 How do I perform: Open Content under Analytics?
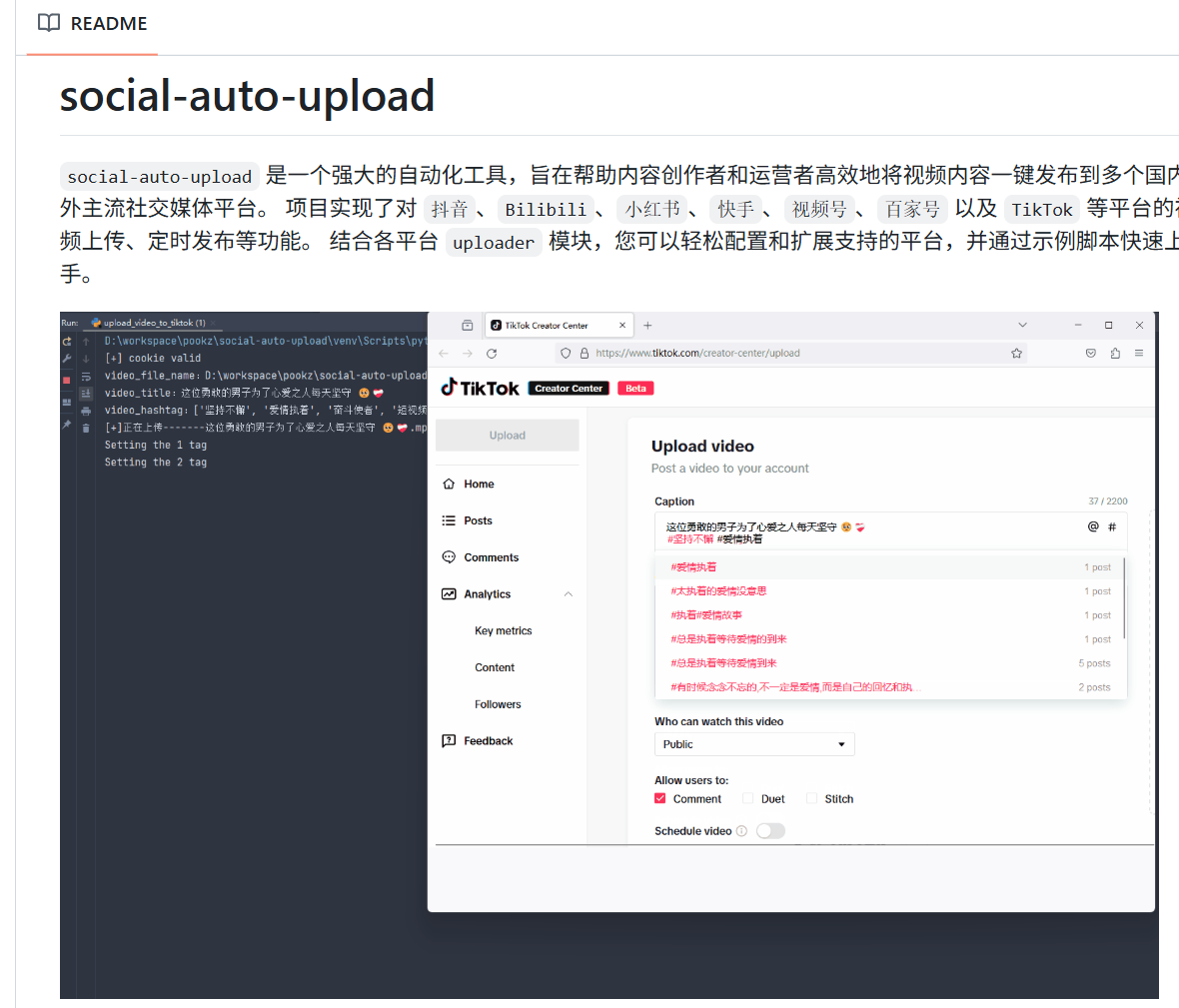point(494,668)
